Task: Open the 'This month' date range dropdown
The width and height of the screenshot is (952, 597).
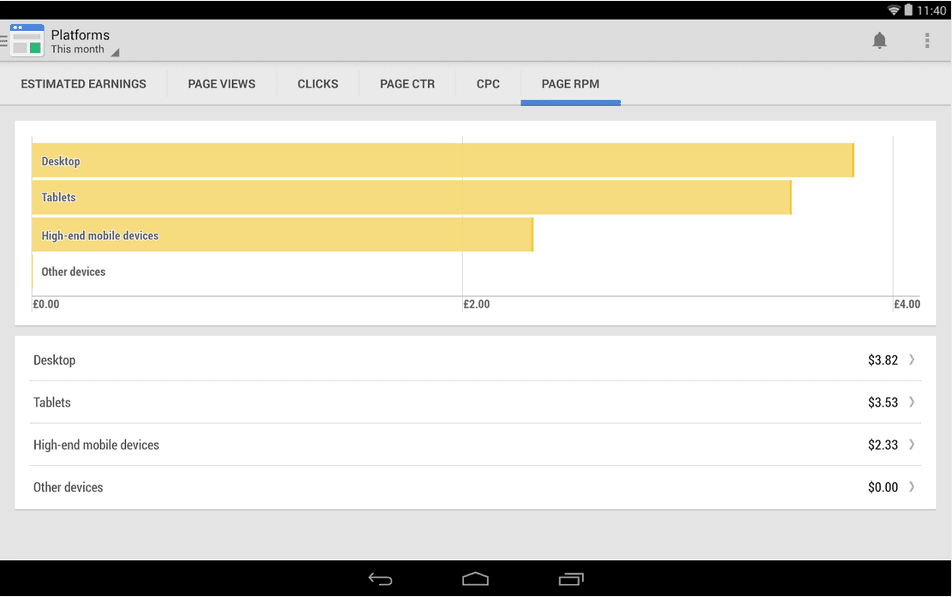Action: click(x=84, y=50)
